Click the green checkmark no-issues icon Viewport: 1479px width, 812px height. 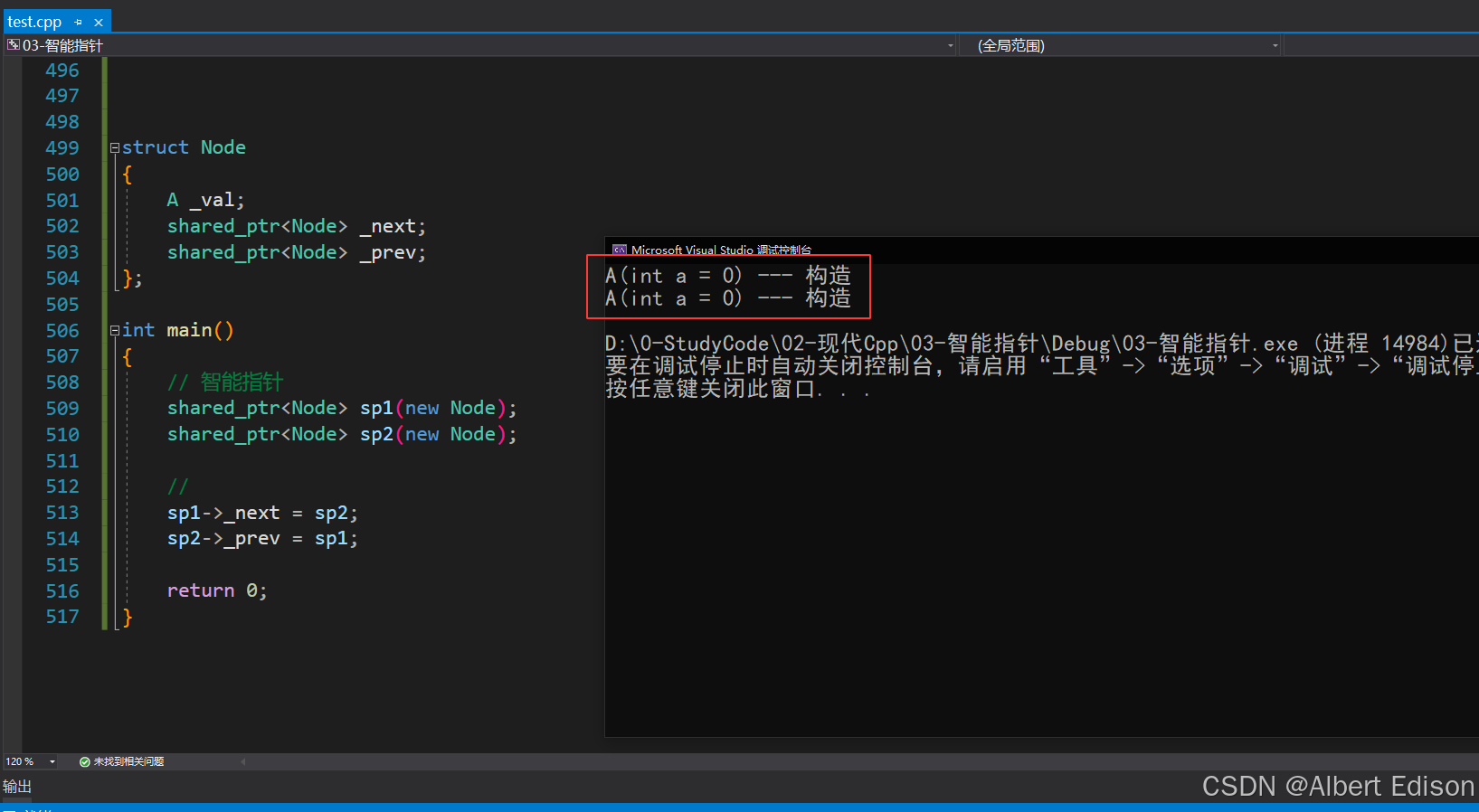click(85, 761)
